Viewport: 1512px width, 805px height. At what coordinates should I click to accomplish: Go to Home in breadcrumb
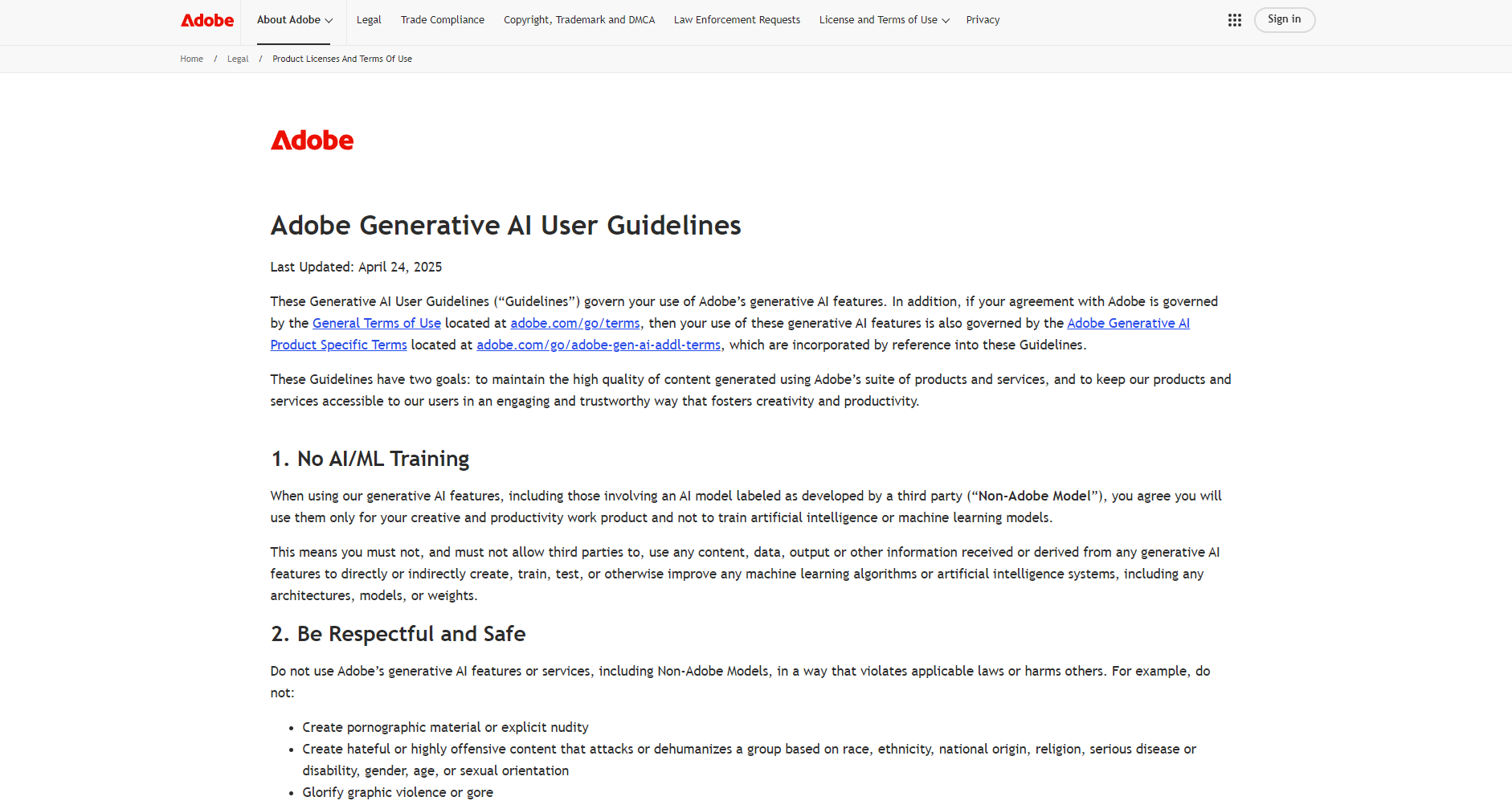click(192, 59)
